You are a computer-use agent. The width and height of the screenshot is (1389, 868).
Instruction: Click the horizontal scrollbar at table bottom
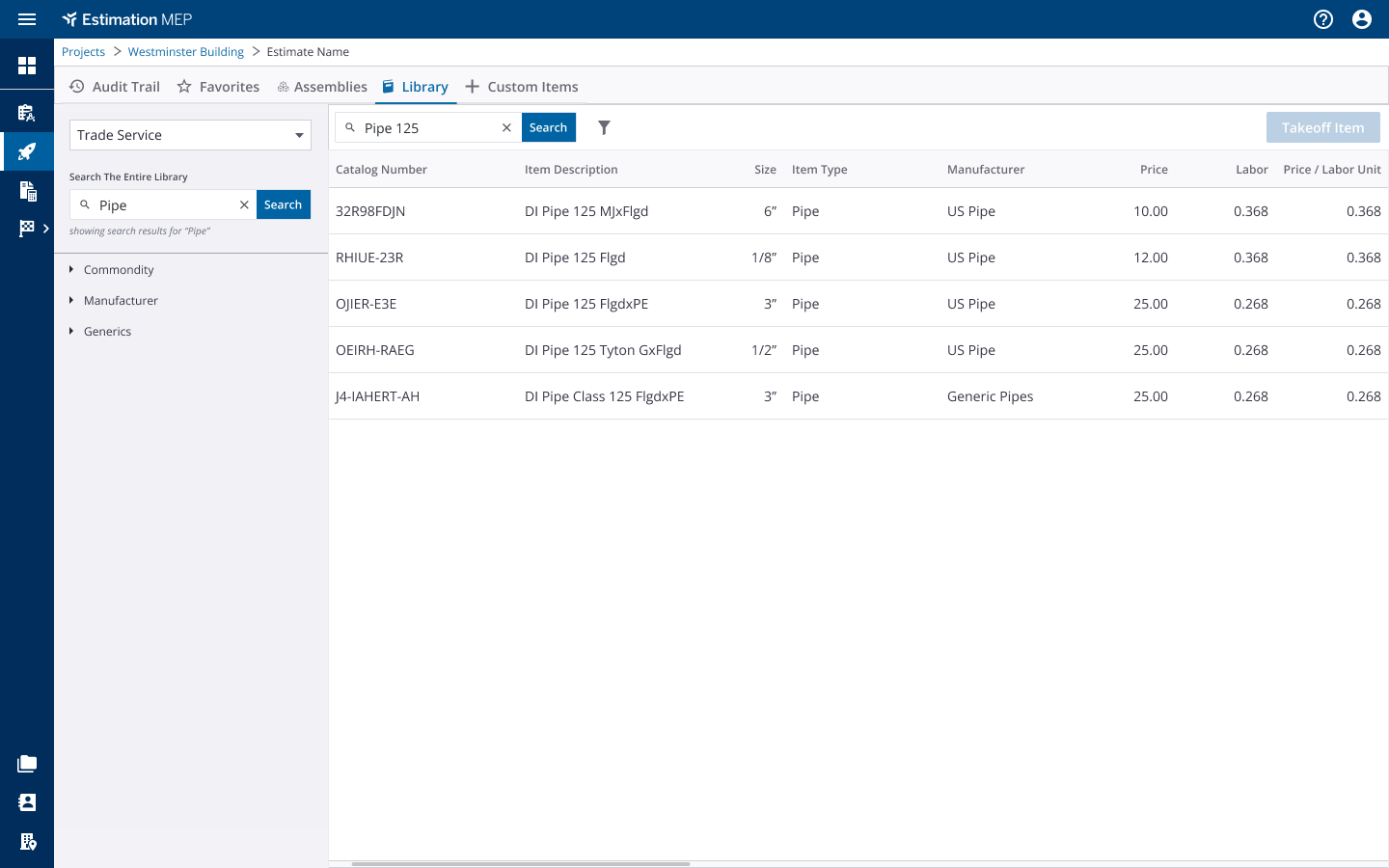pyautogui.click(x=521, y=864)
